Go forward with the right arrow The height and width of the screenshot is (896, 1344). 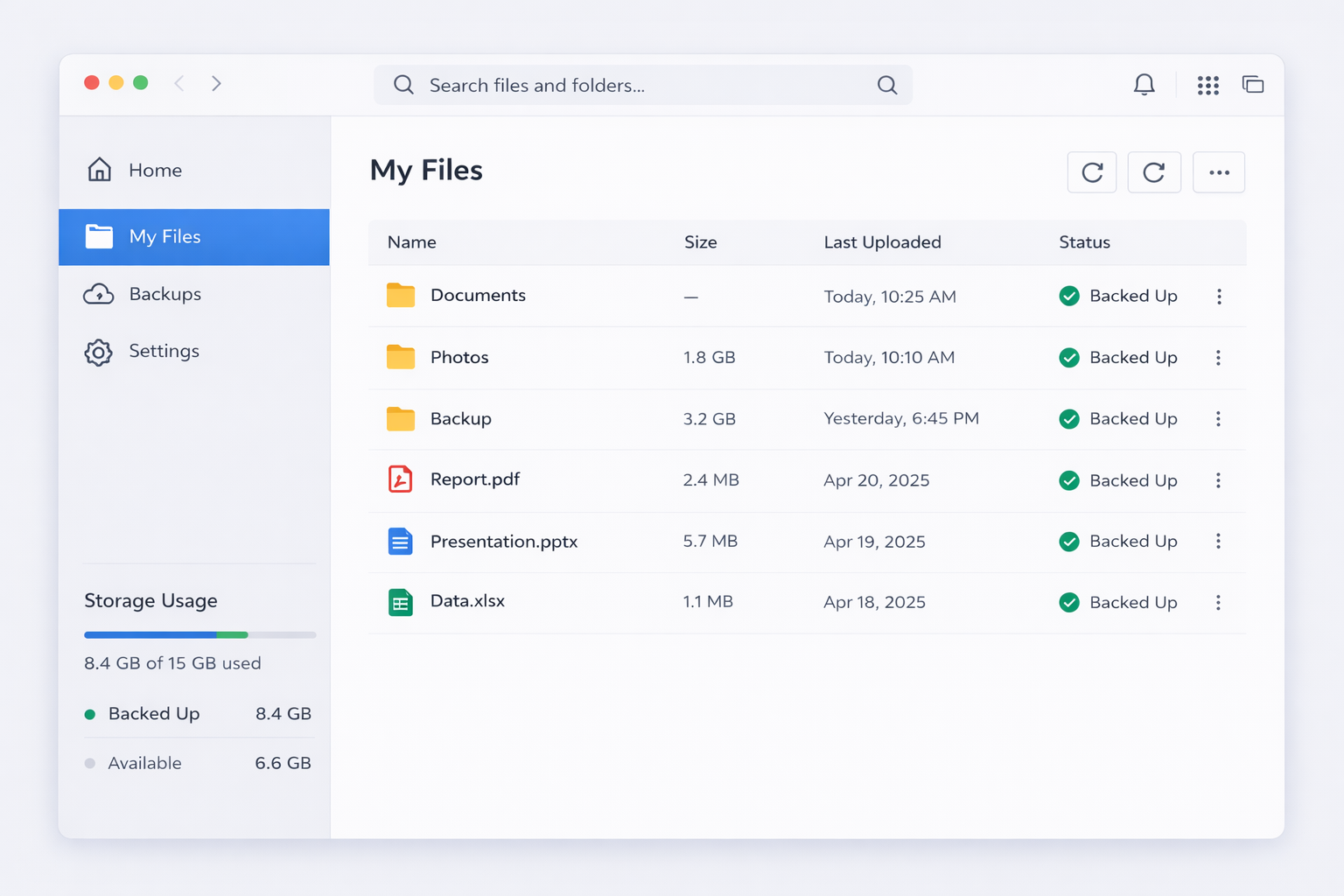[216, 84]
